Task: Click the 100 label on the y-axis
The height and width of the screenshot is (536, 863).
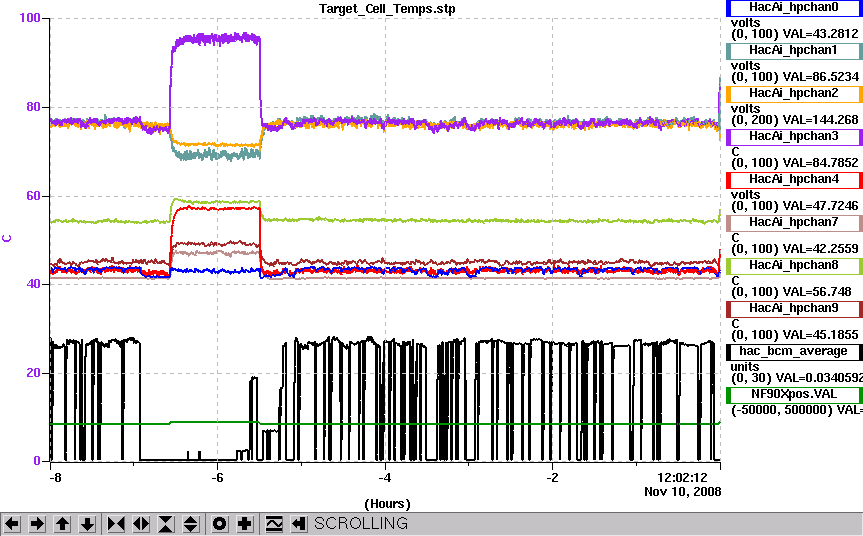Action: 30,18
